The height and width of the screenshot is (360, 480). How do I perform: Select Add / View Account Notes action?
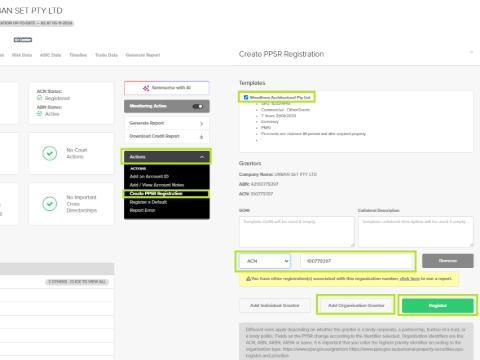point(157,185)
